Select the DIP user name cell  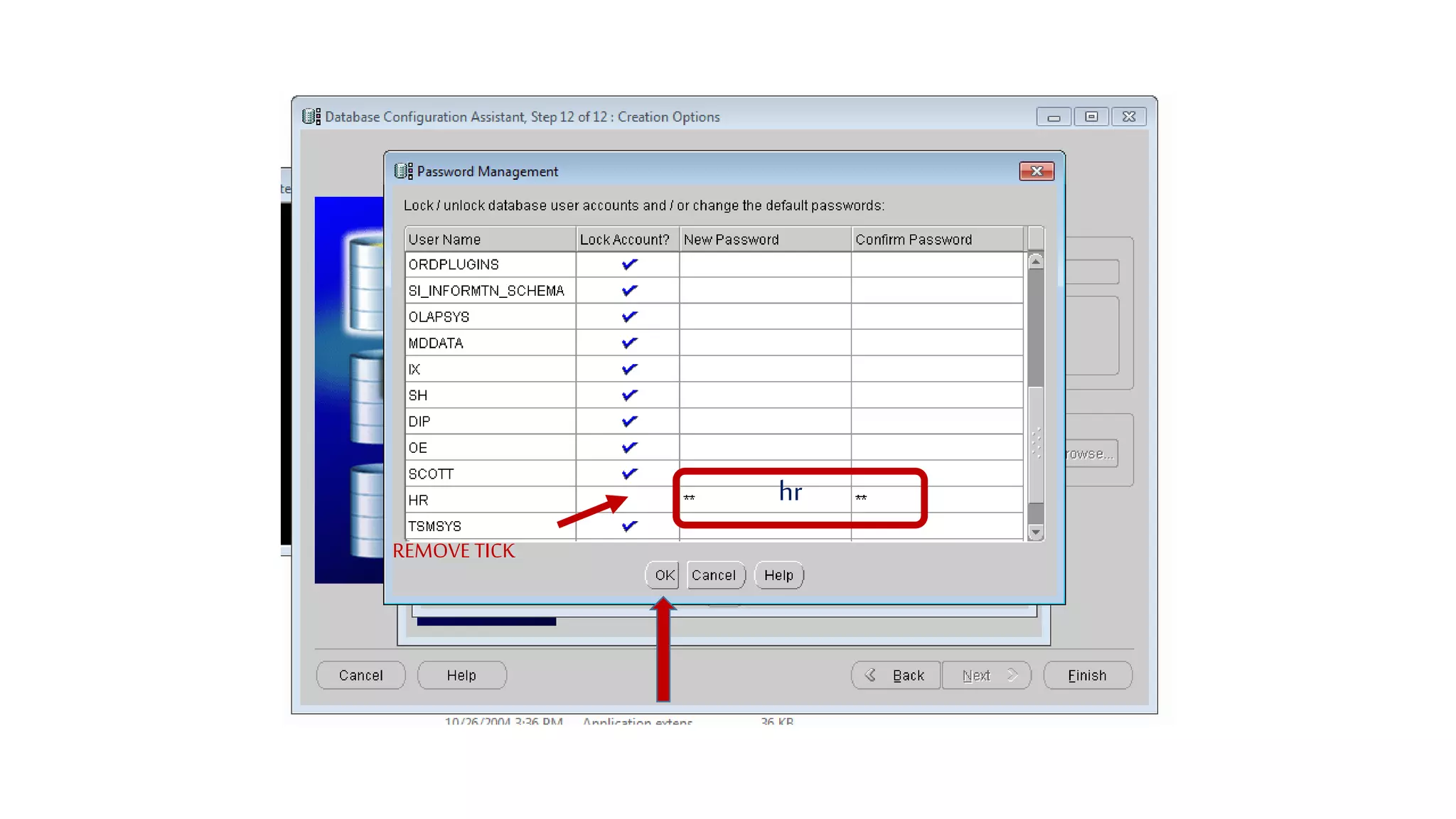[491, 422]
